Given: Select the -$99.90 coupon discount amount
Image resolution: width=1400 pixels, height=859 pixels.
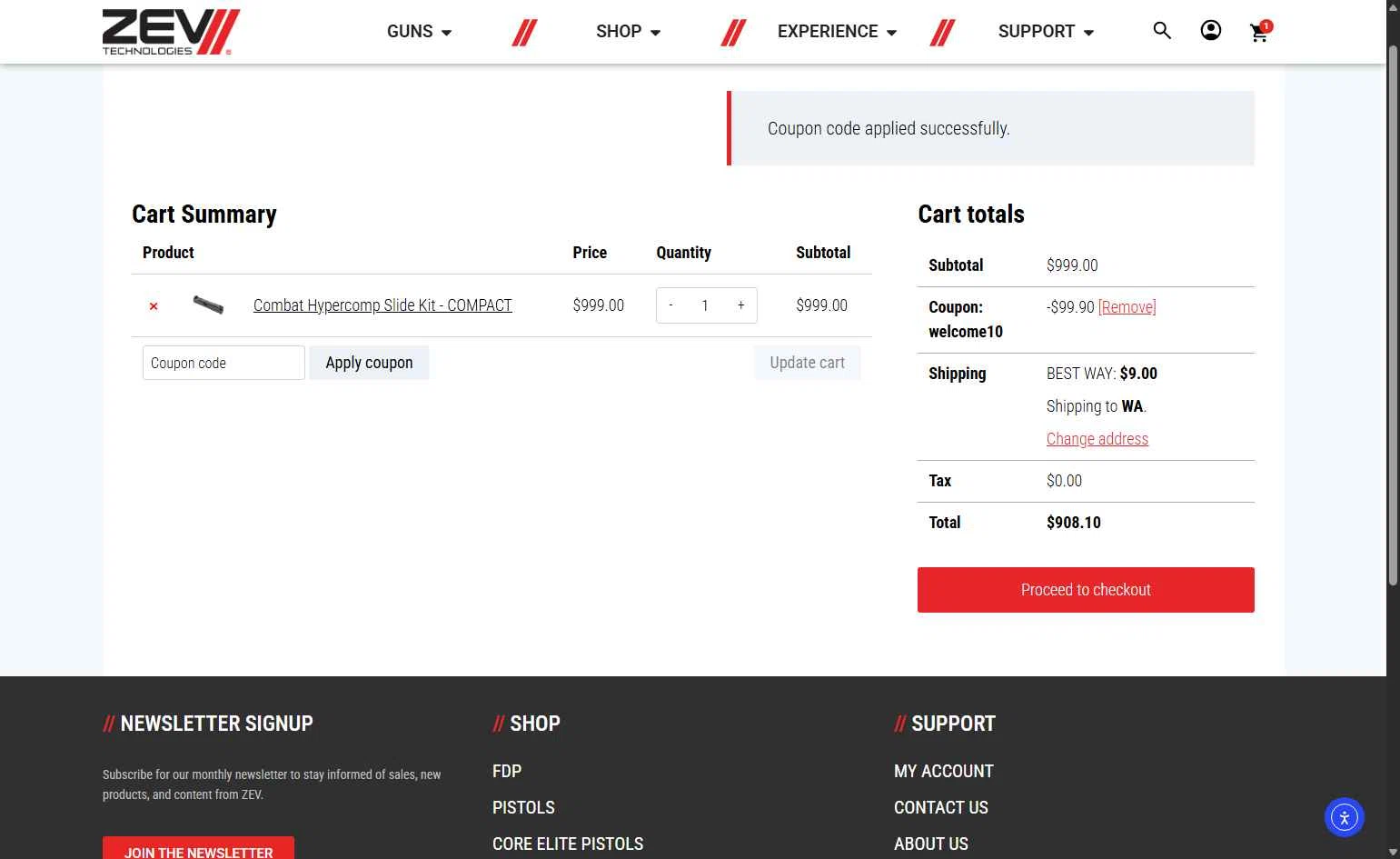Looking at the screenshot, I should (1070, 307).
